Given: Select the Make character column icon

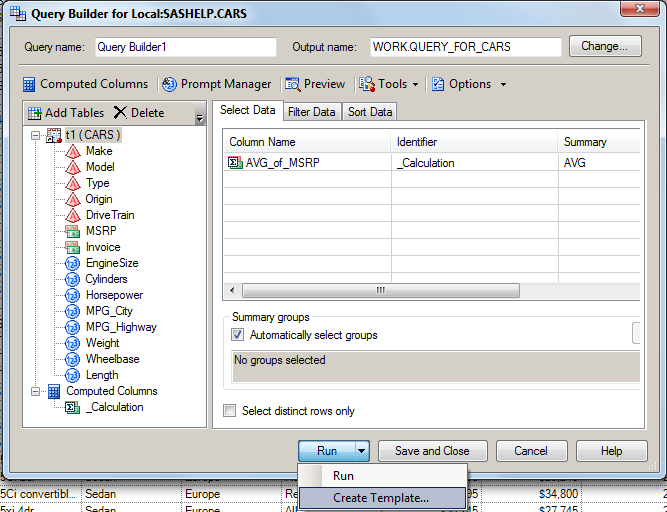Looking at the screenshot, I should click(x=72, y=151).
